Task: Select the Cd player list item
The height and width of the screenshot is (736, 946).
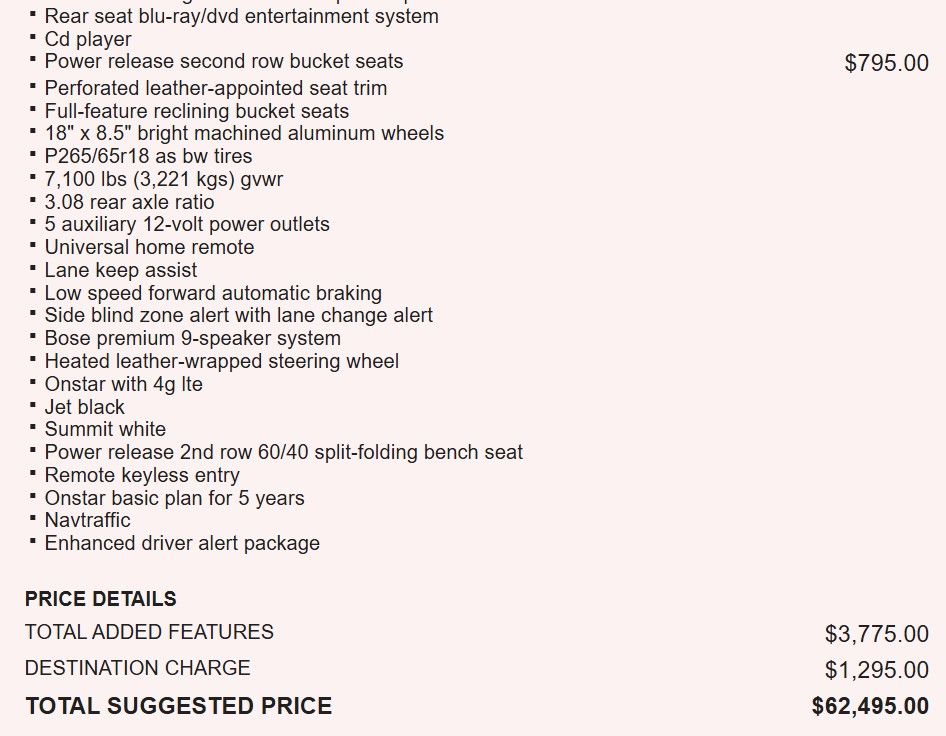Action: click(x=88, y=39)
